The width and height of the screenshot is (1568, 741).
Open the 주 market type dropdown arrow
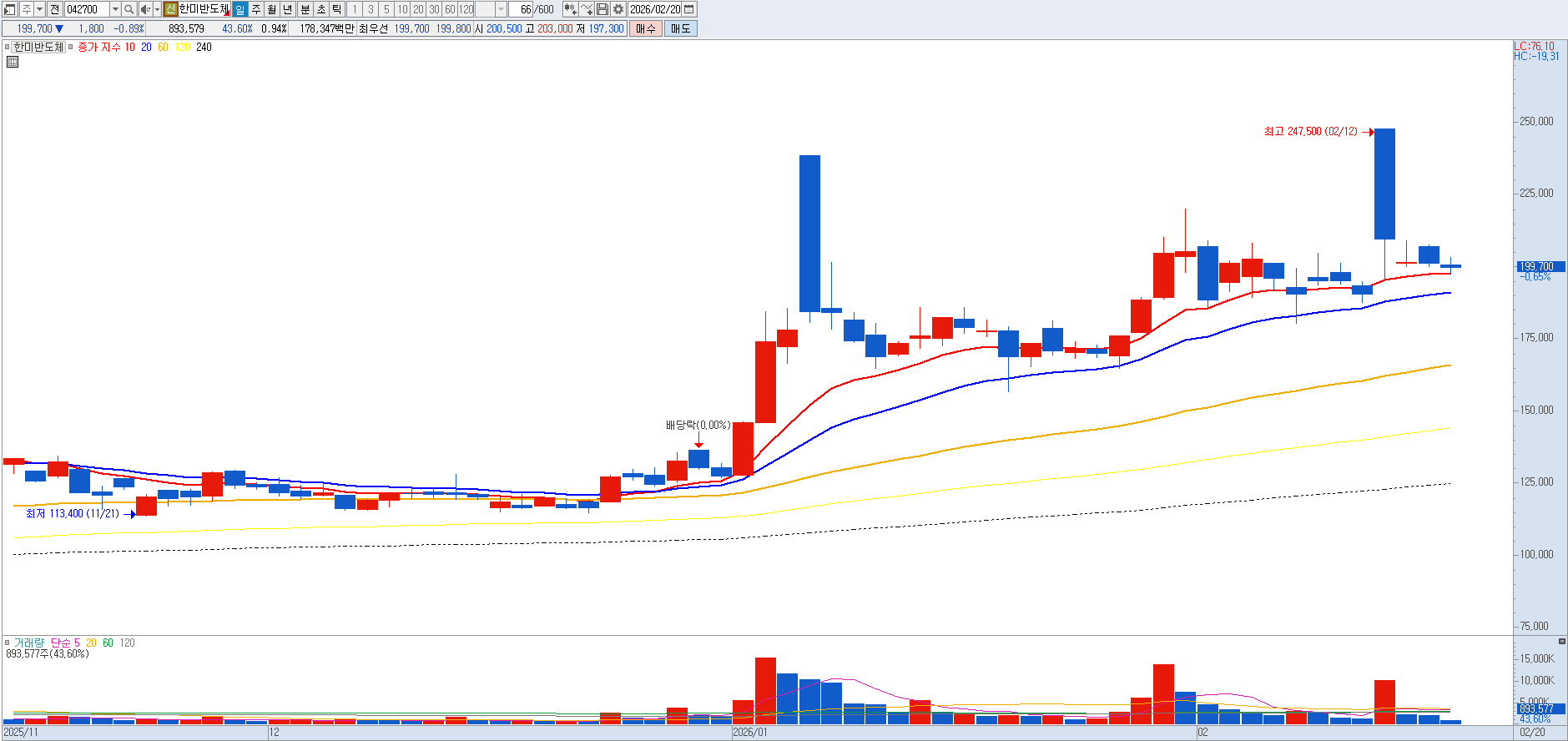tap(39, 9)
